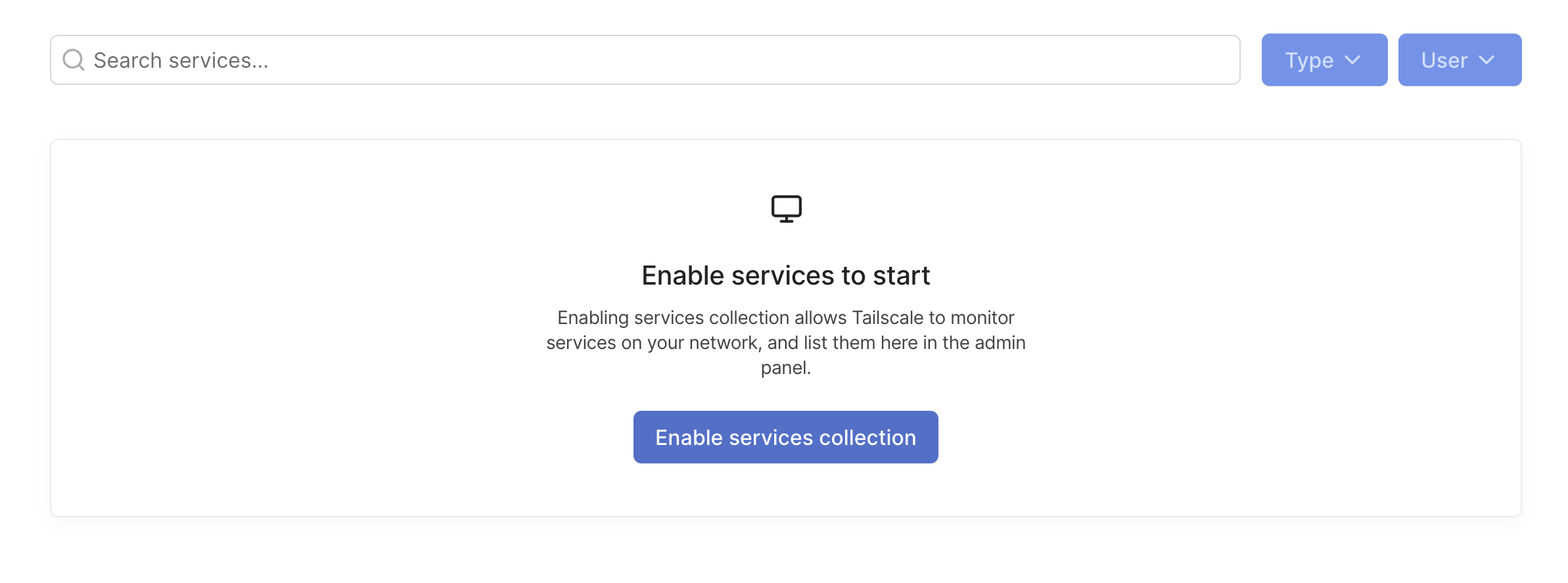
Task: Click the word Tailscale in the description
Action: pyautogui.click(x=887, y=318)
